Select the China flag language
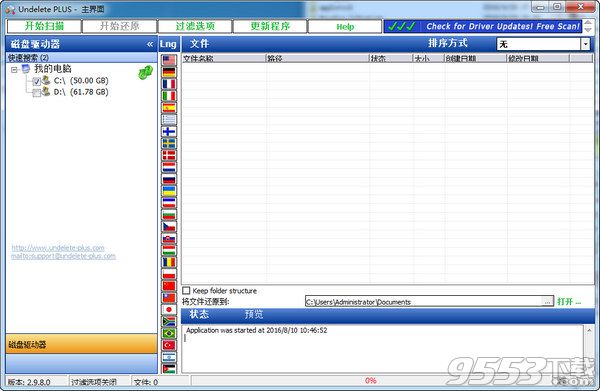 coord(169,286)
